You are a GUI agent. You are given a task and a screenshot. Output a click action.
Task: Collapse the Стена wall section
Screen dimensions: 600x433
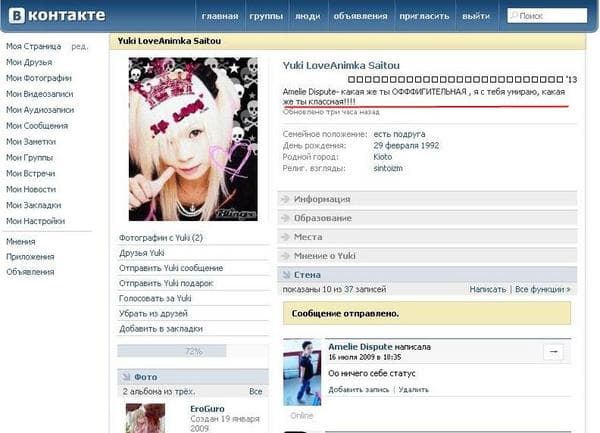tap(427, 275)
